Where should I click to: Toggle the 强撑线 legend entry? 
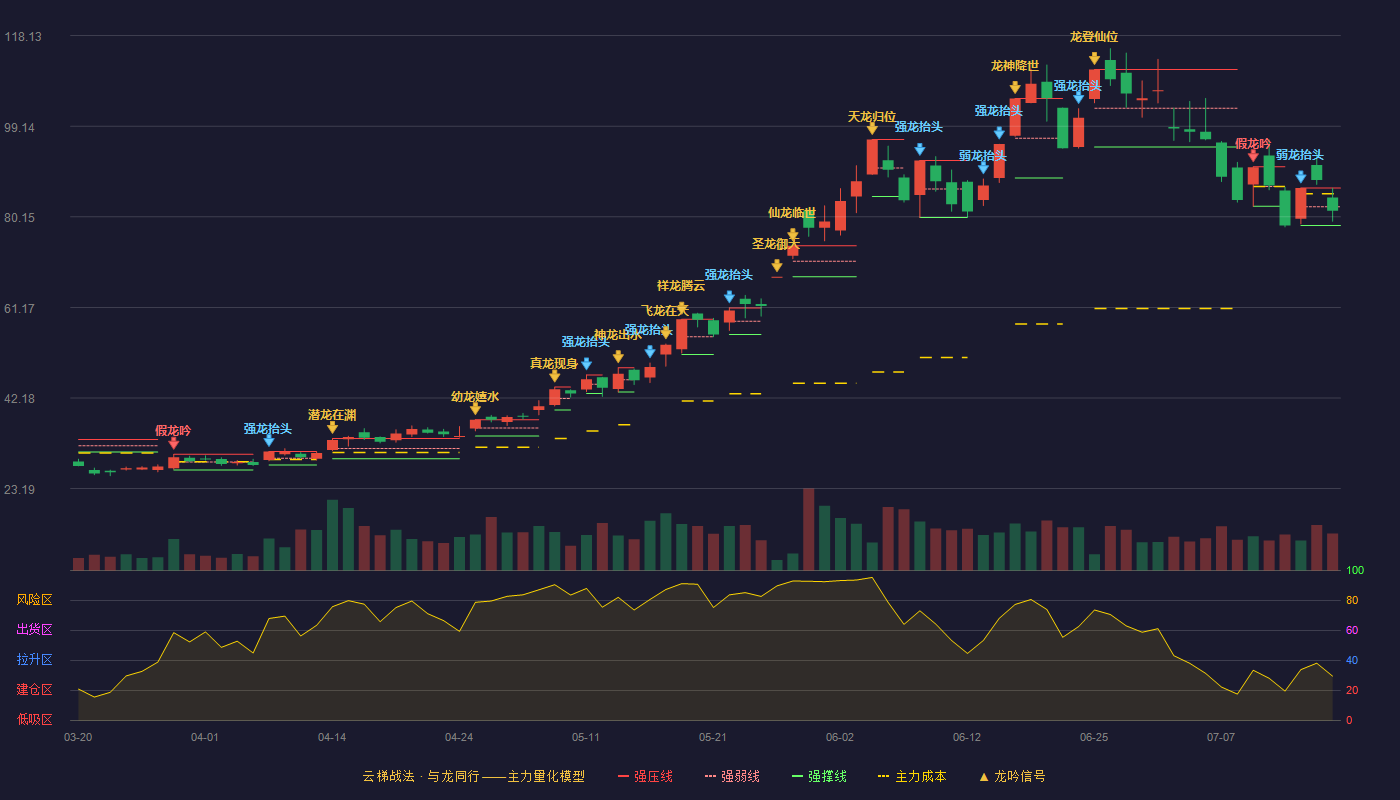point(819,776)
